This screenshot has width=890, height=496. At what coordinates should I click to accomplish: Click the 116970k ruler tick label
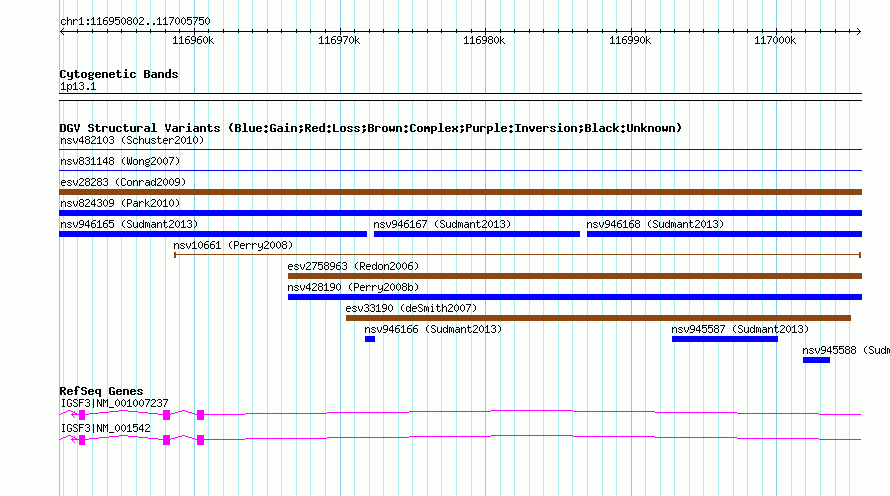pos(339,40)
